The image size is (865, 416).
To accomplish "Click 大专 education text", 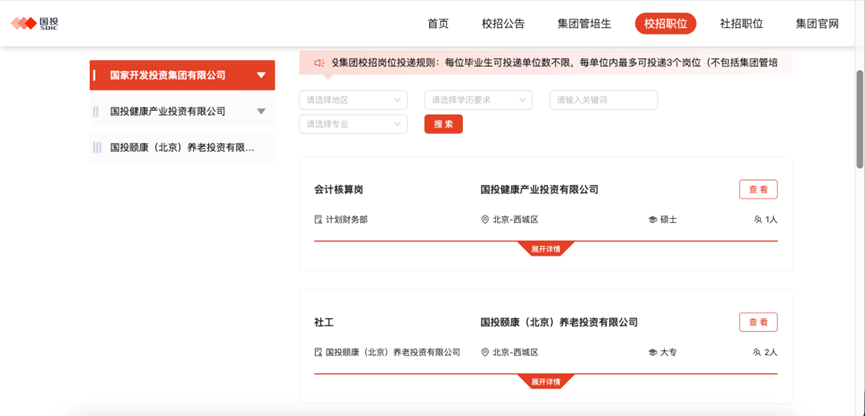I will (669, 352).
